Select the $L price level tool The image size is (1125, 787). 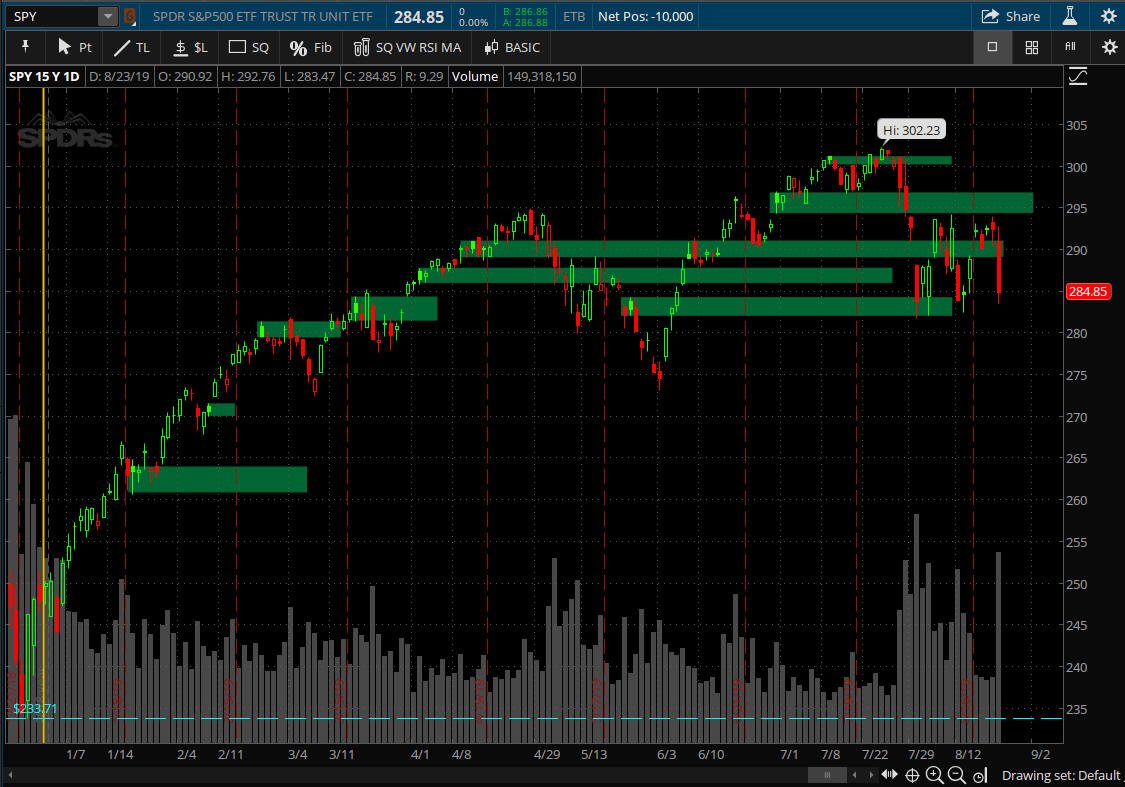click(x=190, y=47)
